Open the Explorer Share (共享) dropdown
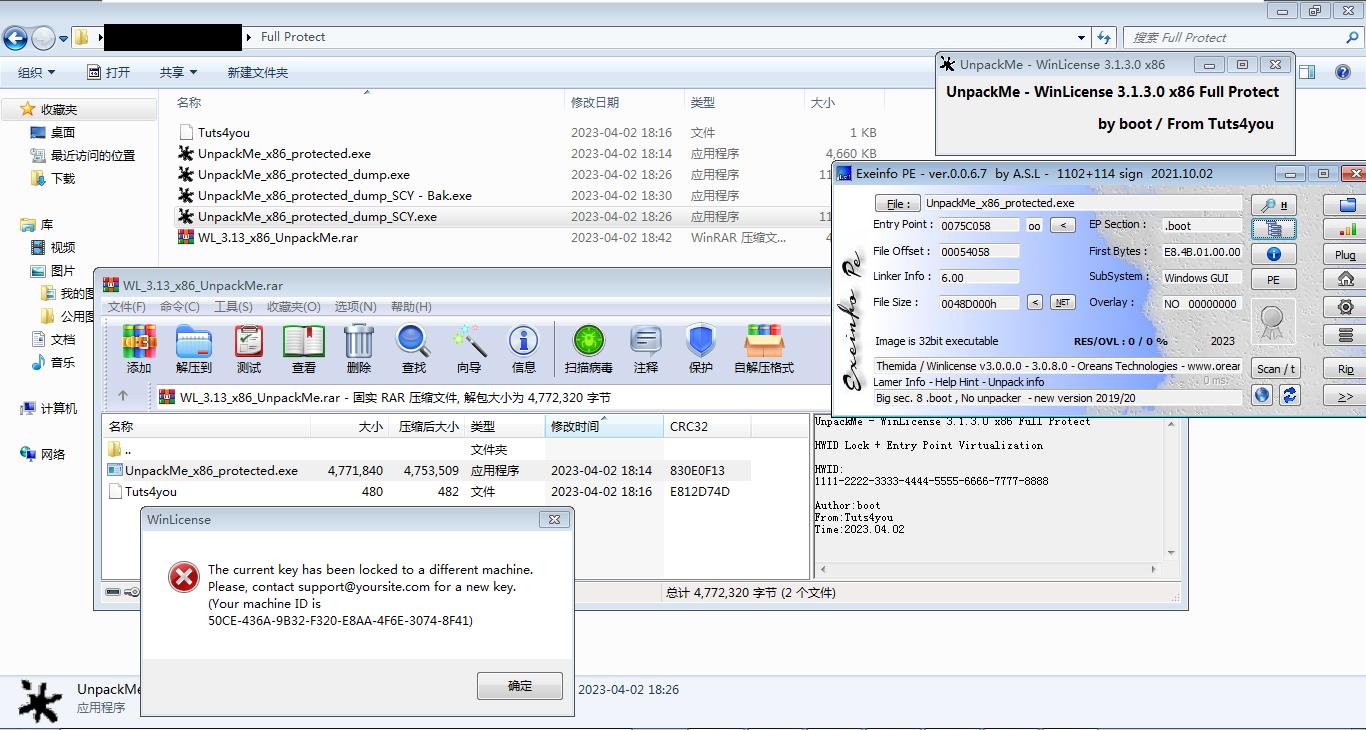Image resolution: width=1366 pixels, height=730 pixels. point(178,72)
